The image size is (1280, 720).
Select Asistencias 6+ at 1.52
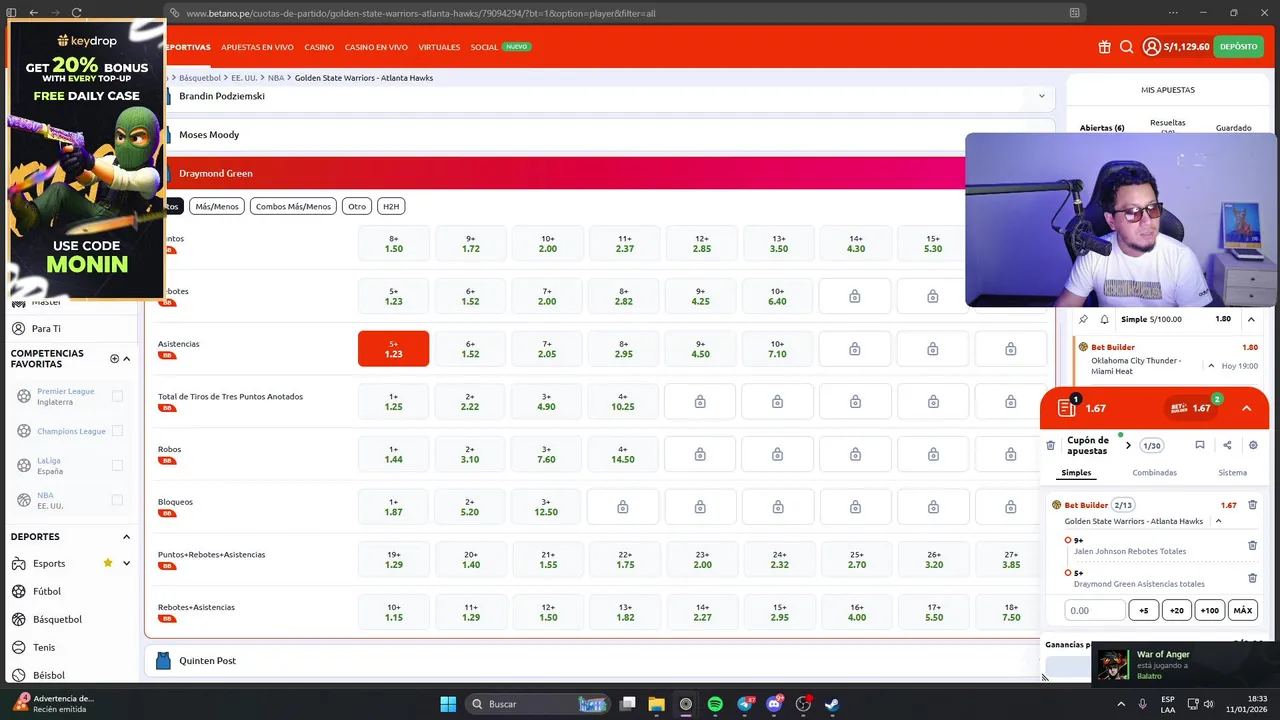[470, 349]
